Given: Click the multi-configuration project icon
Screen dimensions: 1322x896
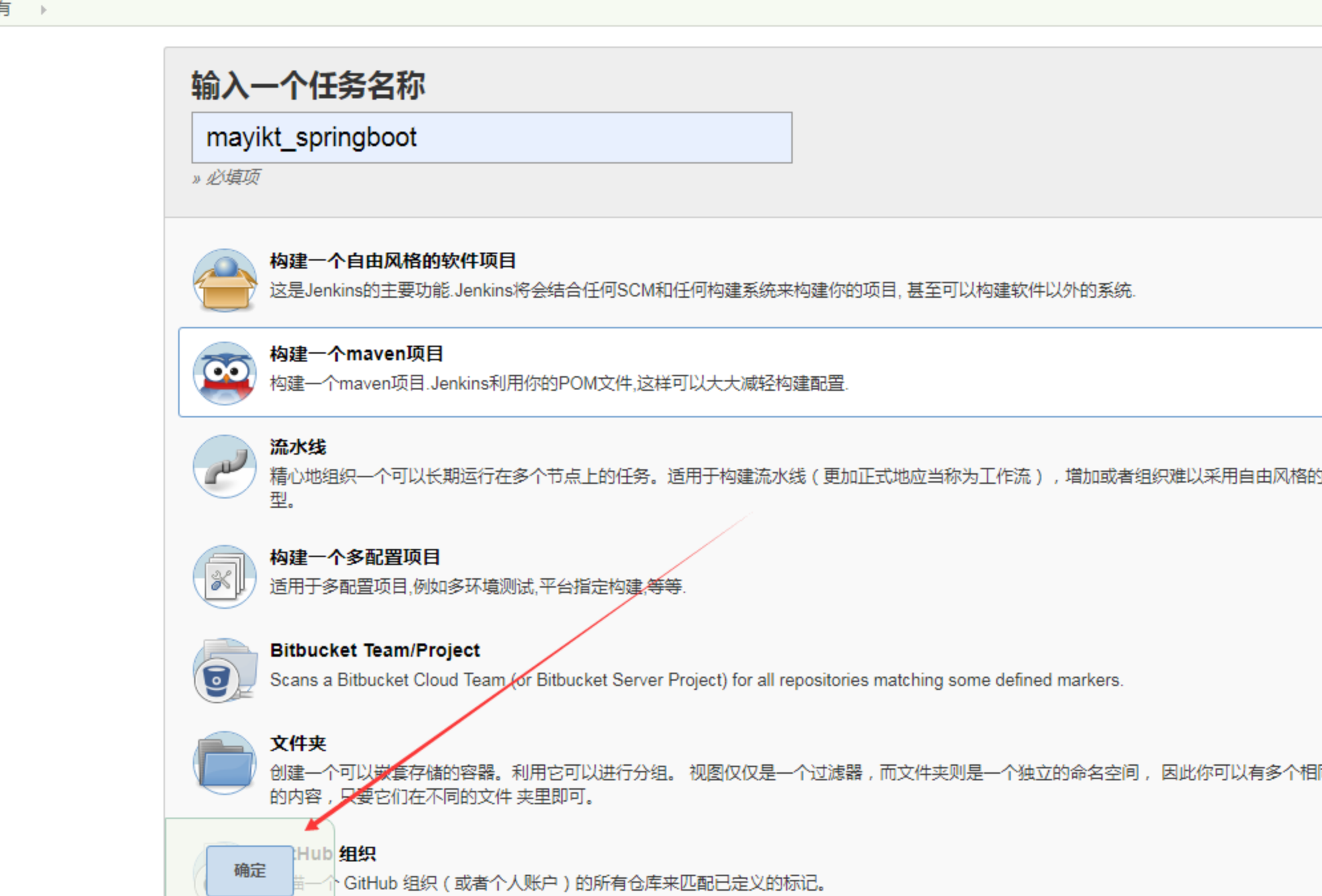Looking at the screenshot, I should pos(225,576).
